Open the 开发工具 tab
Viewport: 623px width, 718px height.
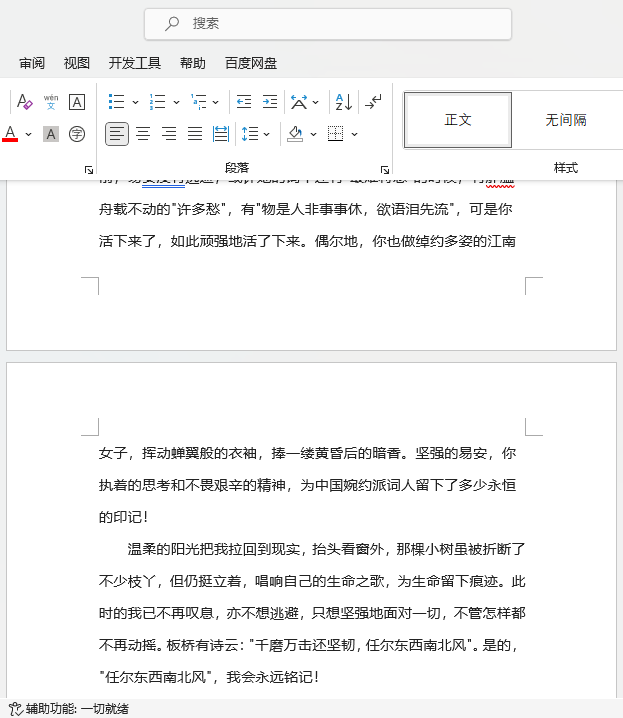point(135,63)
